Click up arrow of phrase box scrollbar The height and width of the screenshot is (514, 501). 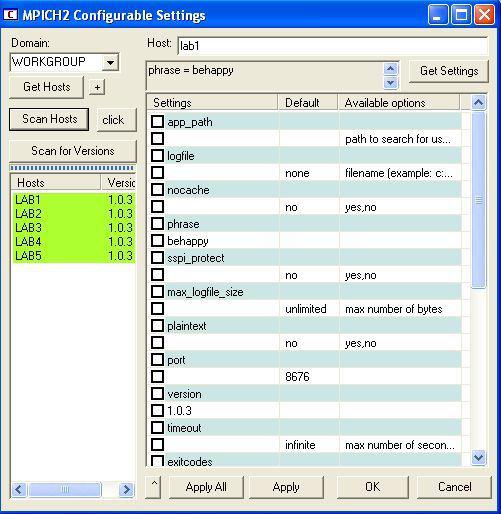[x=390, y=69]
